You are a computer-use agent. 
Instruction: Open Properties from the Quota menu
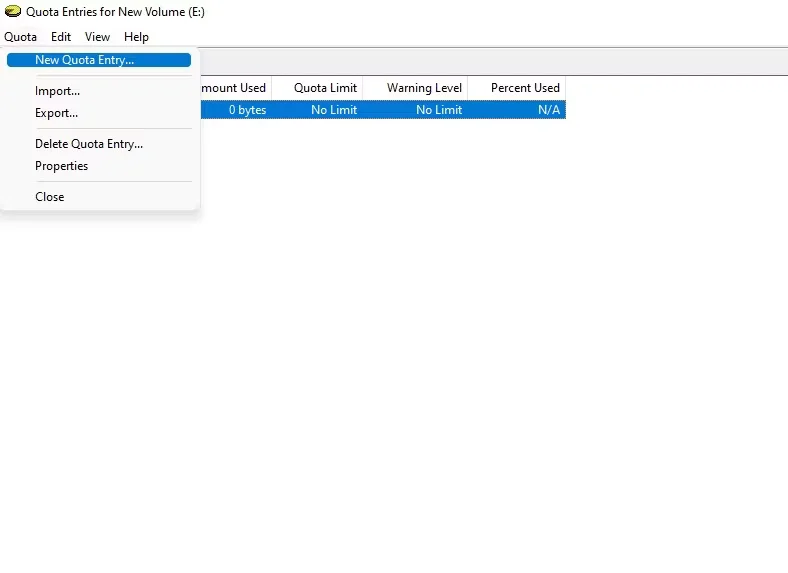click(x=62, y=166)
